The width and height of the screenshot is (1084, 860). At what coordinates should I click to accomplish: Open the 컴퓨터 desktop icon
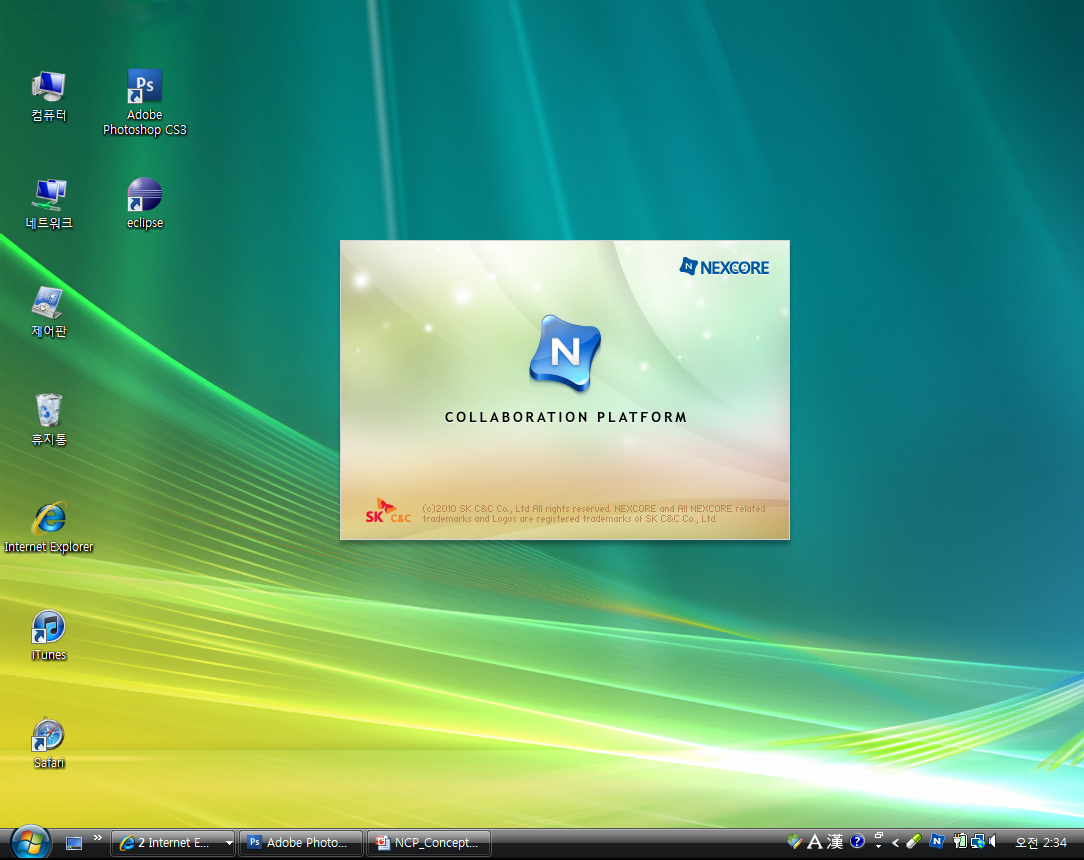tap(48, 96)
